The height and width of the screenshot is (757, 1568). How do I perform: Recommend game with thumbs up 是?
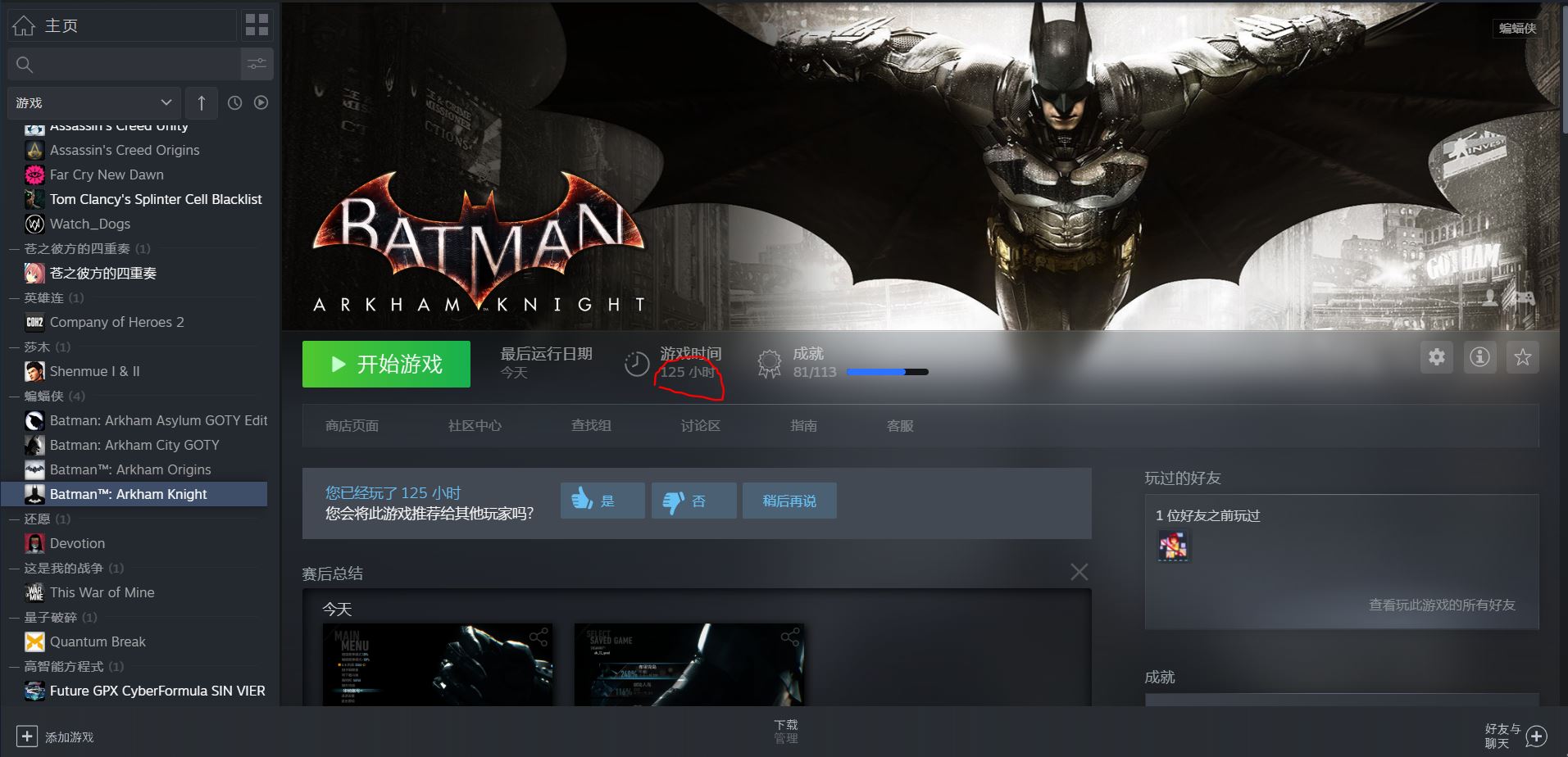point(602,501)
